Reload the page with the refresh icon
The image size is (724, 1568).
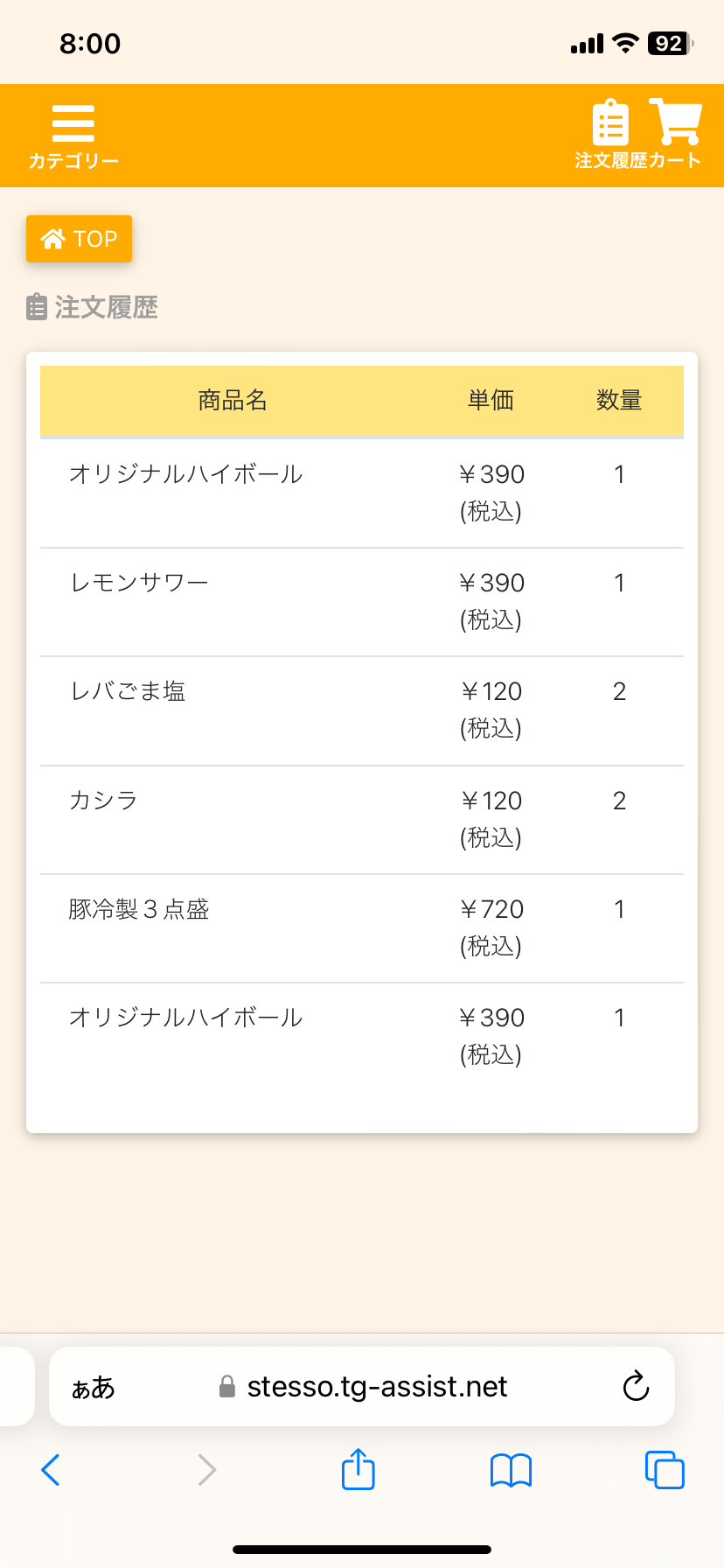[636, 1386]
